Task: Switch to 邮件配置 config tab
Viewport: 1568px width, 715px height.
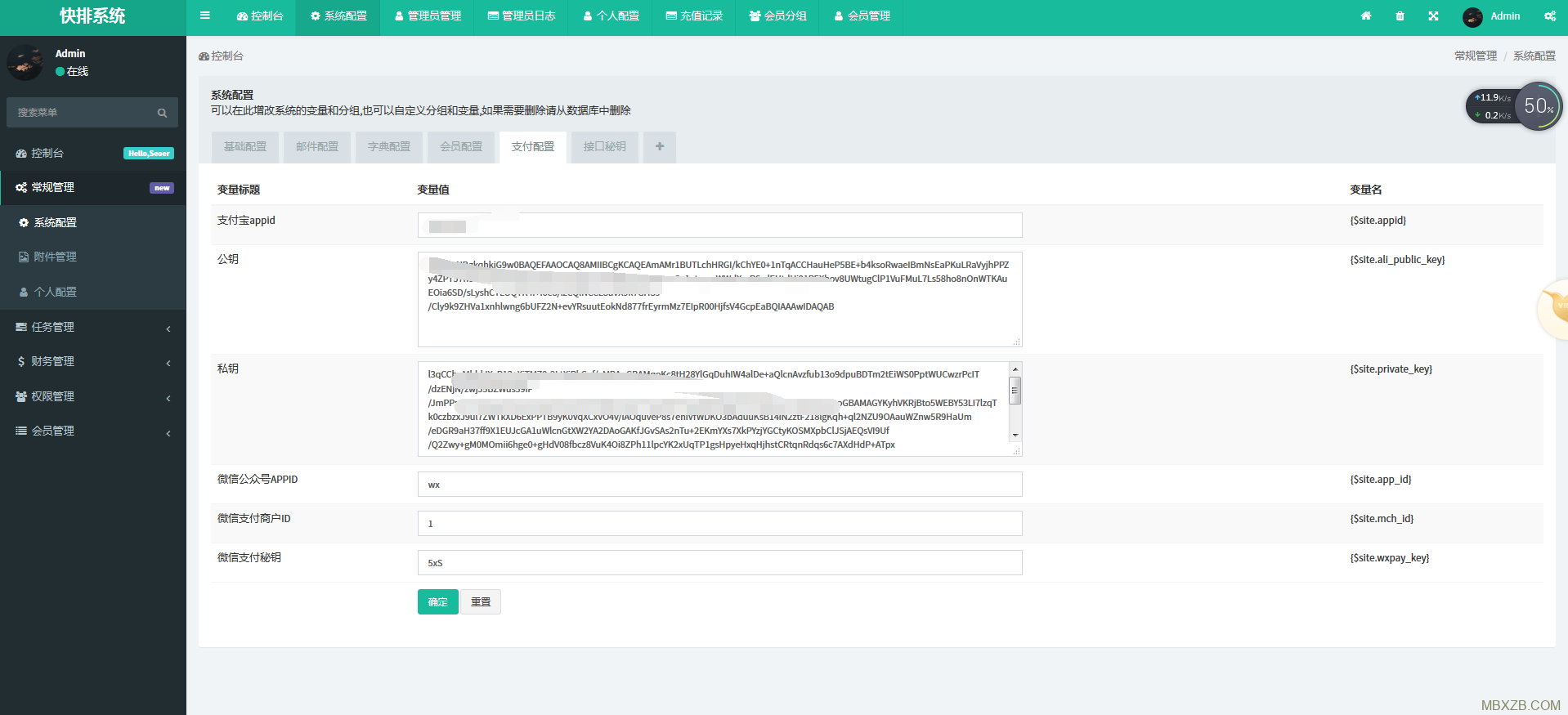Action: point(317,147)
